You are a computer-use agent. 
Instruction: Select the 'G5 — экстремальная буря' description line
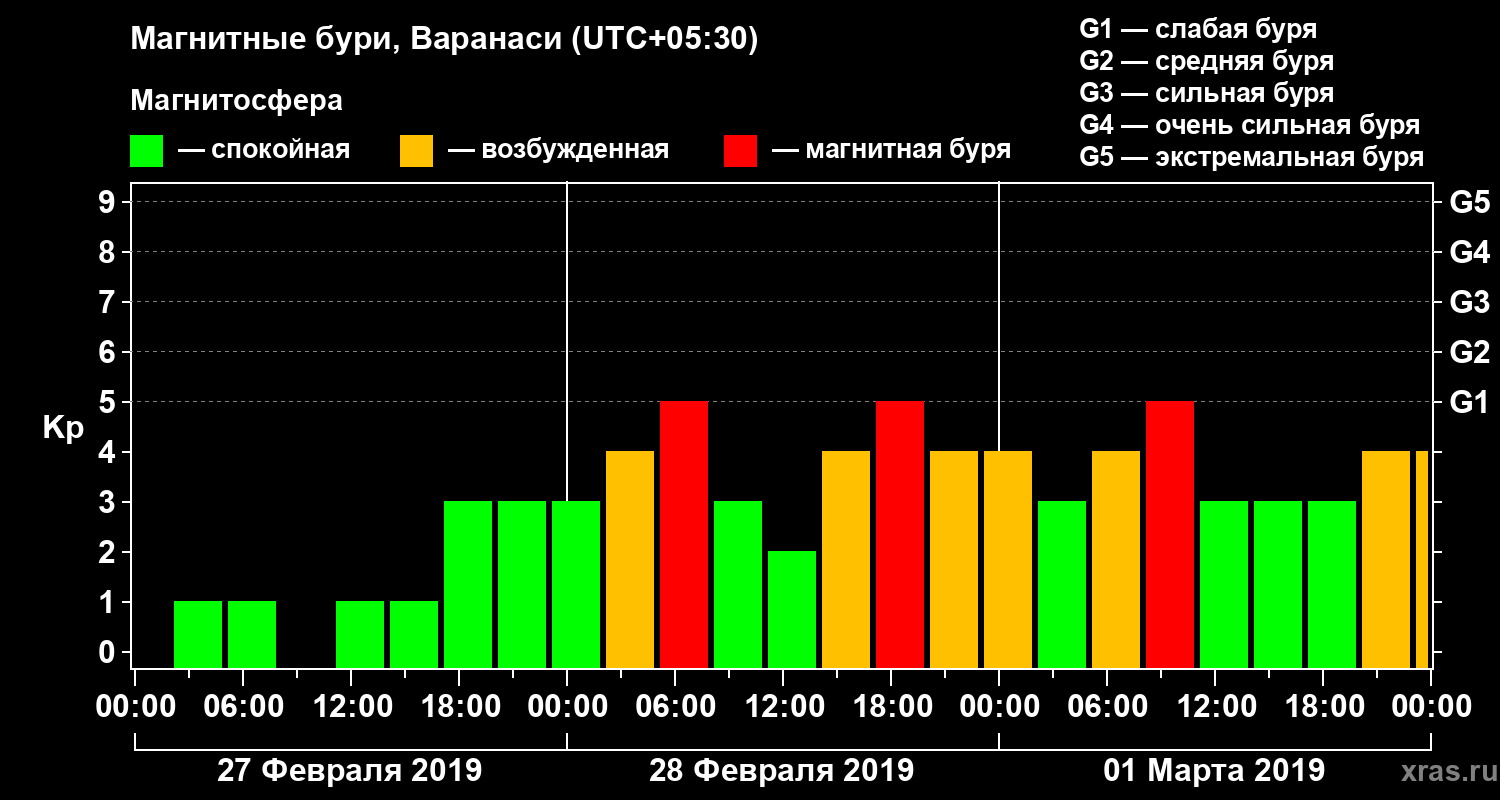(x=1251, y=158)
